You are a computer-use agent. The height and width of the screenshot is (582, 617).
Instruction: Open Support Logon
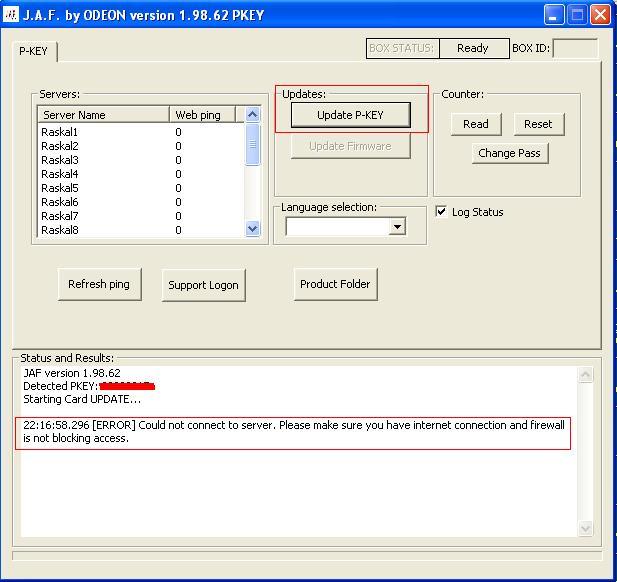point(203,285)
